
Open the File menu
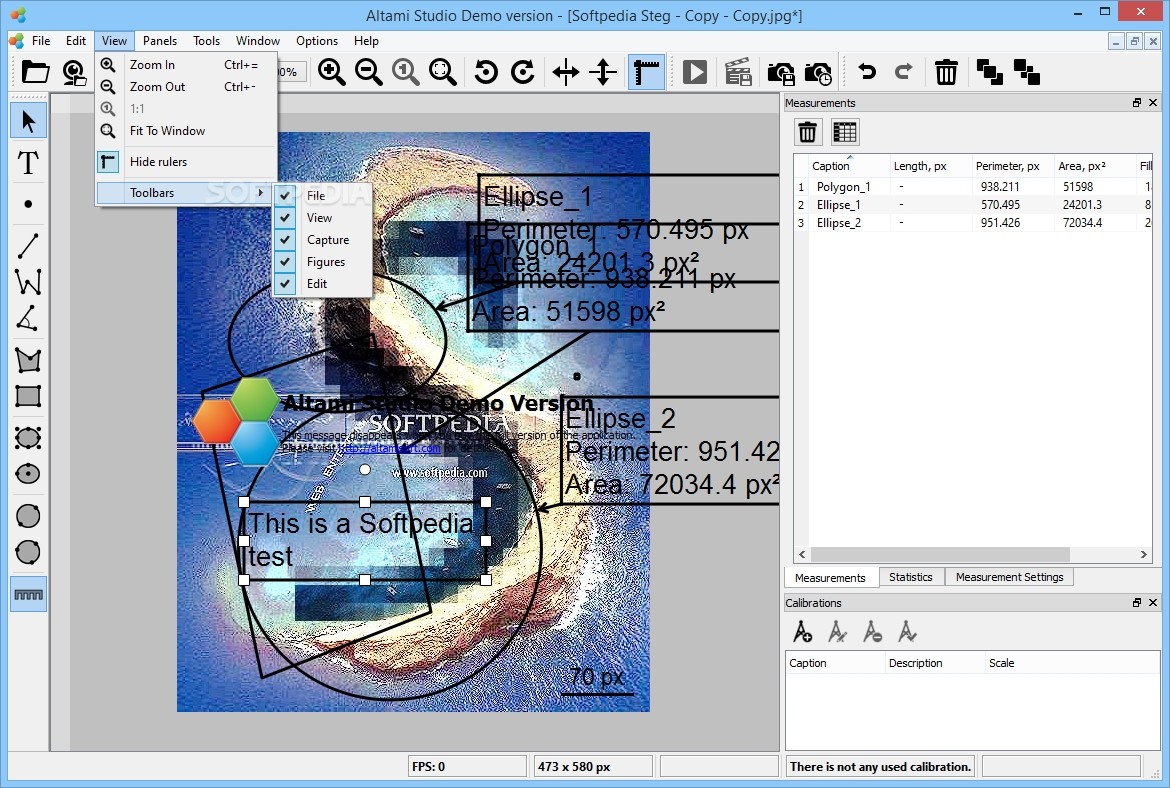click(41, 41)
